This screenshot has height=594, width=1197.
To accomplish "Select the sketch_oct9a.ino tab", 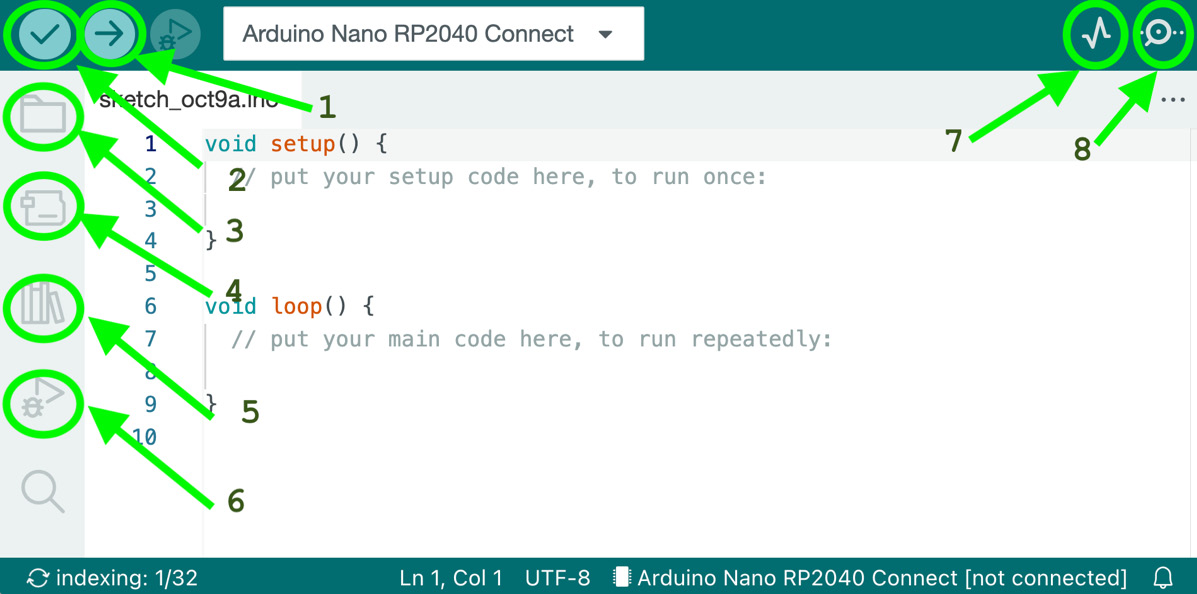I will tap(192, 100).
